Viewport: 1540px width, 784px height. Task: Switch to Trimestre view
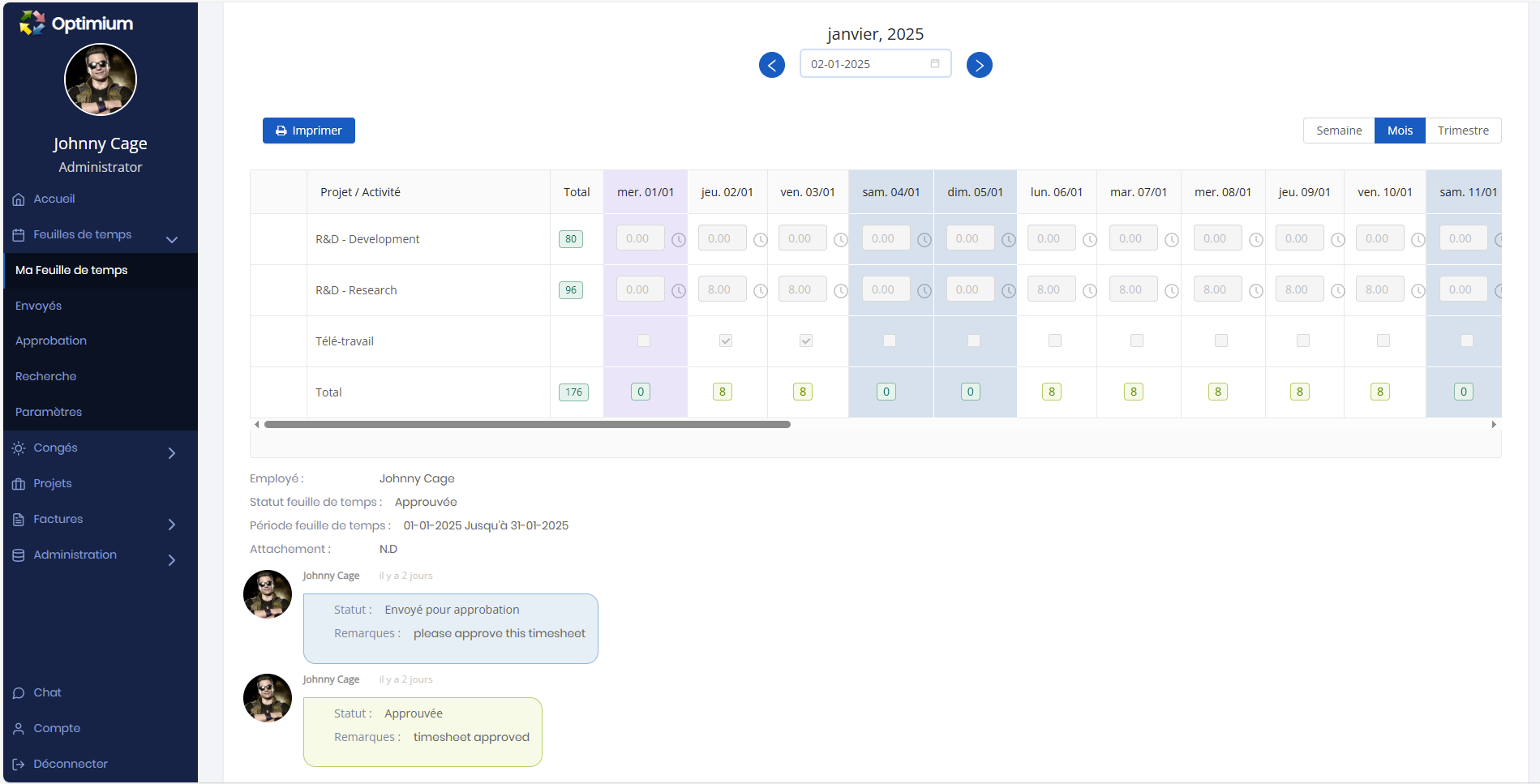point(1462,131)
